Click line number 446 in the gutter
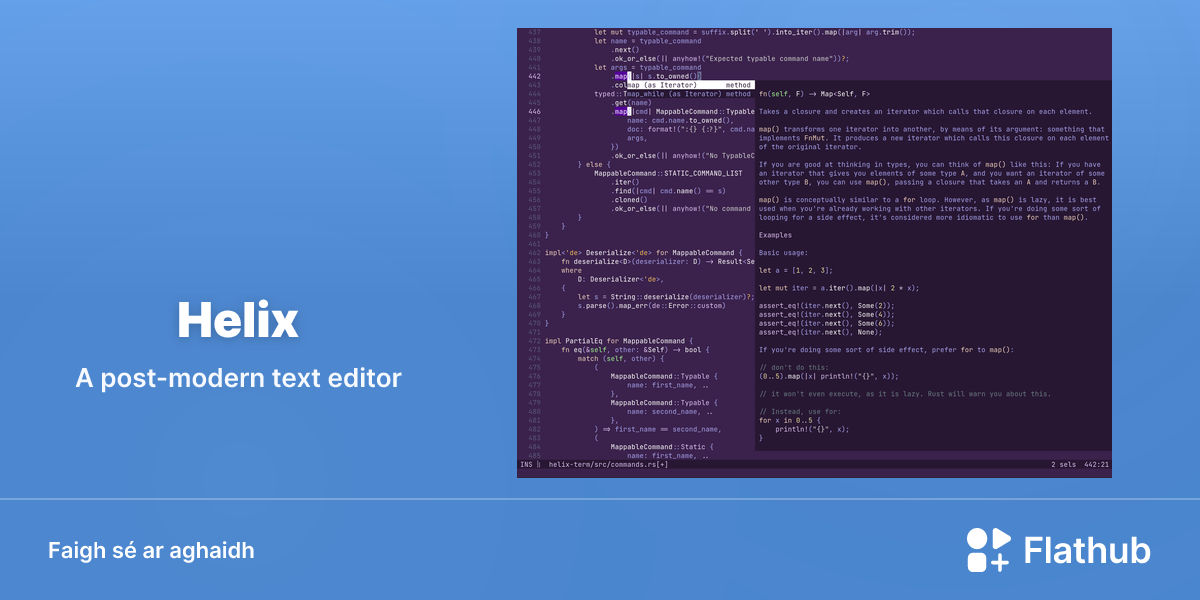Viewport: 1200px width, 600px height. [x=532, y=111]
